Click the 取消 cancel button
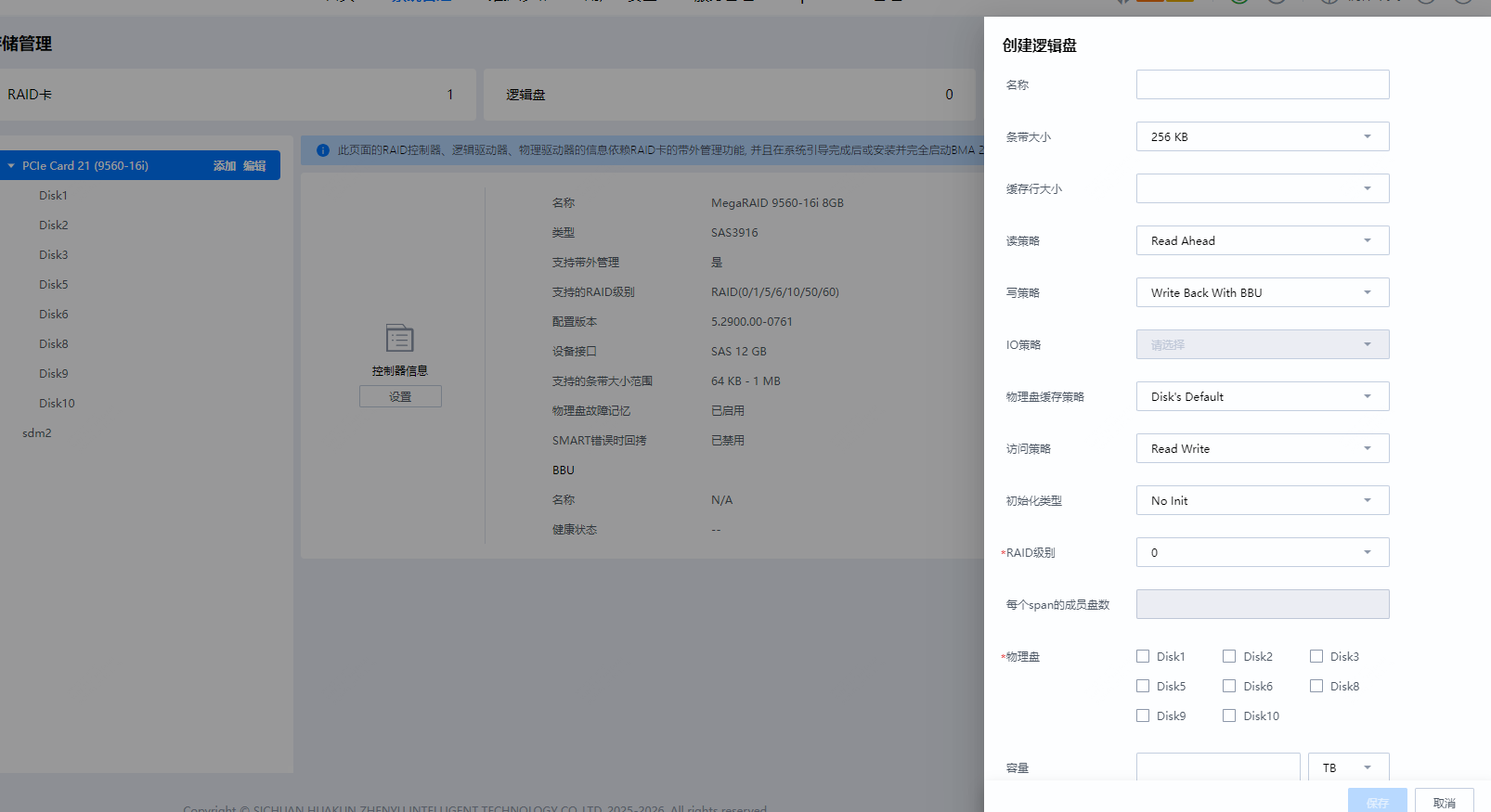 [x=1445, y=802]
